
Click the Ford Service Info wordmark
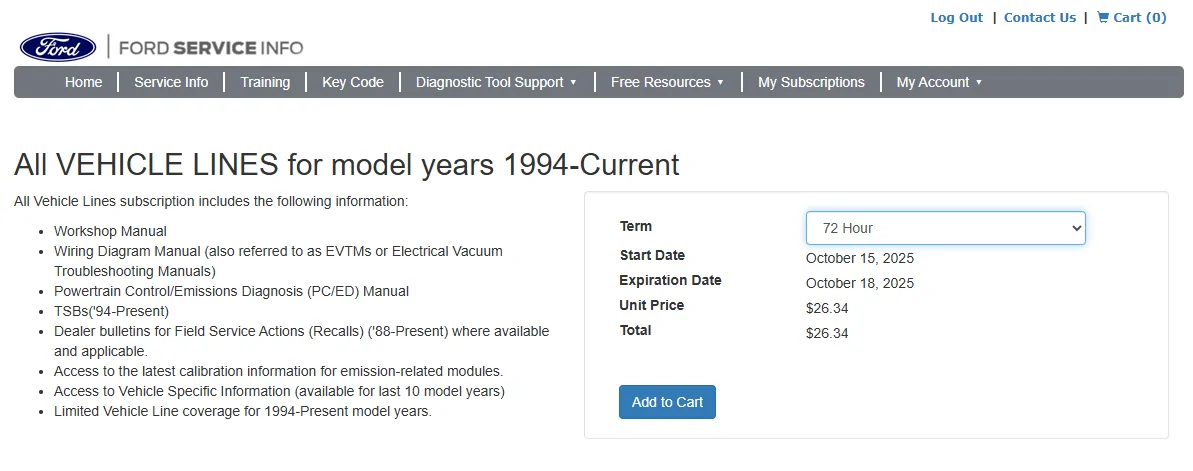[x=211, y=48]
